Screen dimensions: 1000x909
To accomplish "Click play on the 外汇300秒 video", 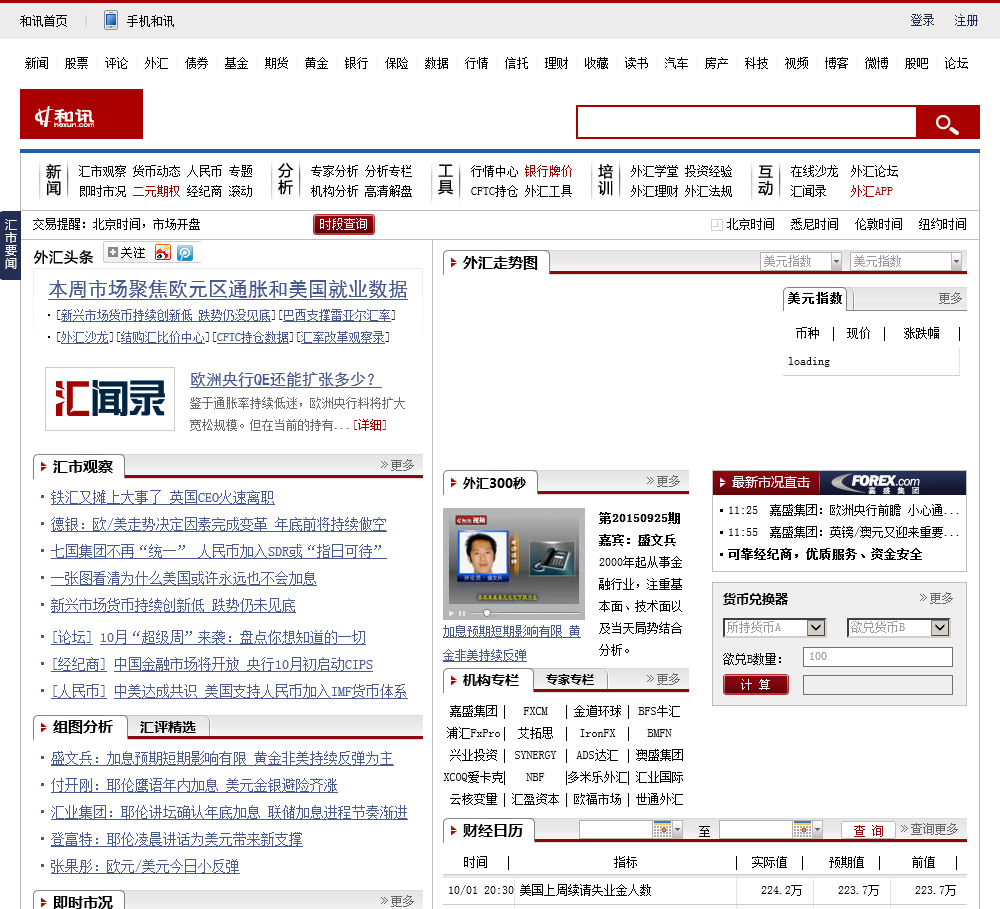I will click(x=452, y=613).
